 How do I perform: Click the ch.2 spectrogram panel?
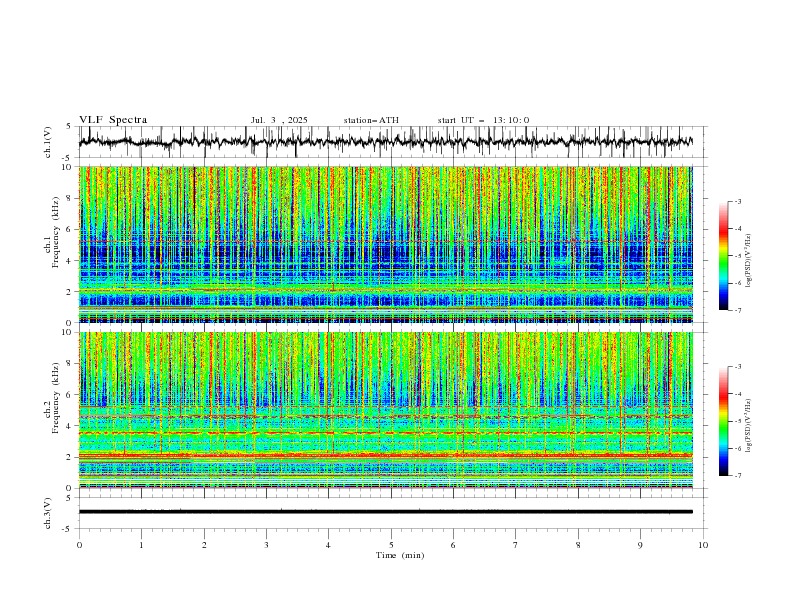tap(385, 410)
